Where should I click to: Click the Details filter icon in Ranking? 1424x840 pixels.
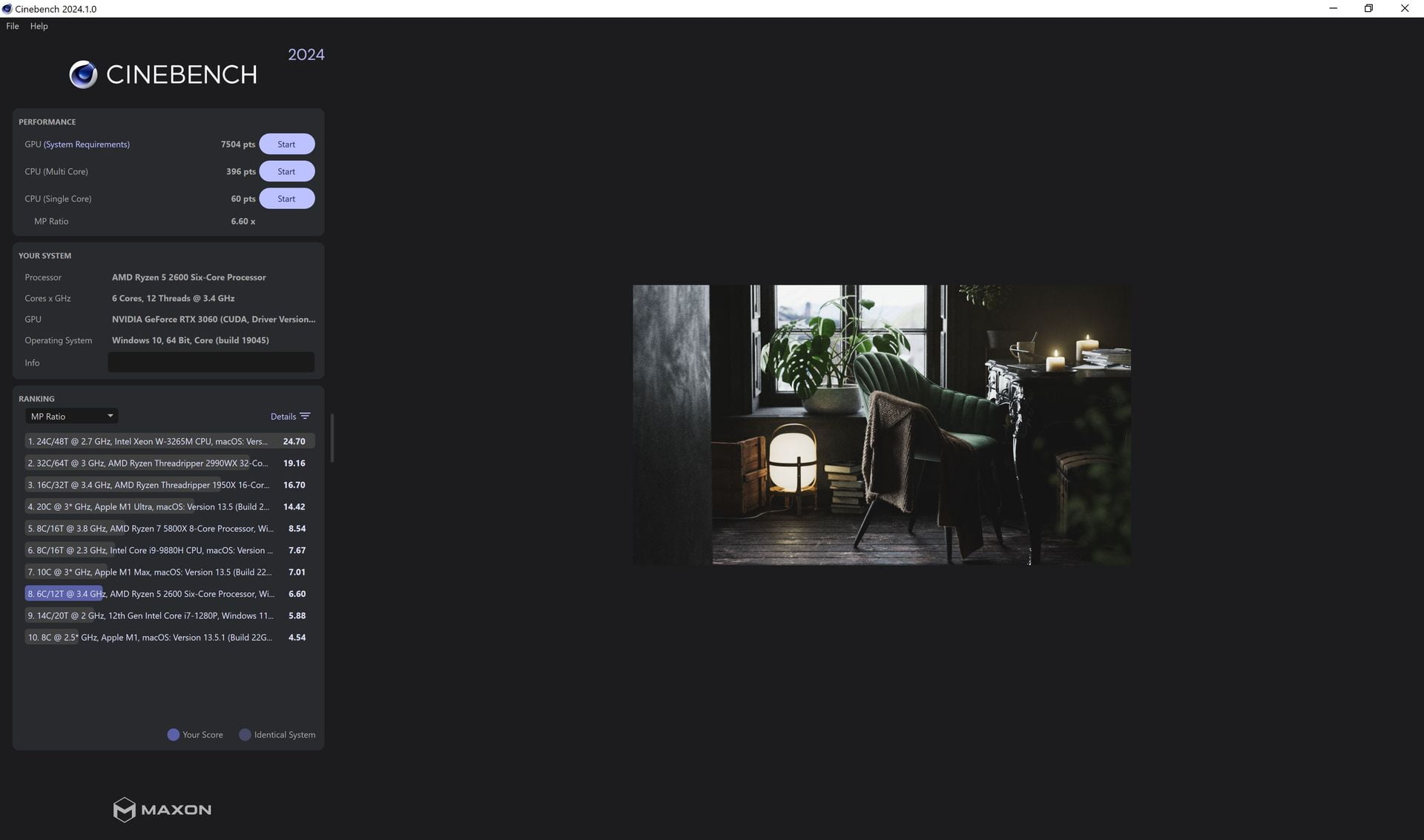305,416
